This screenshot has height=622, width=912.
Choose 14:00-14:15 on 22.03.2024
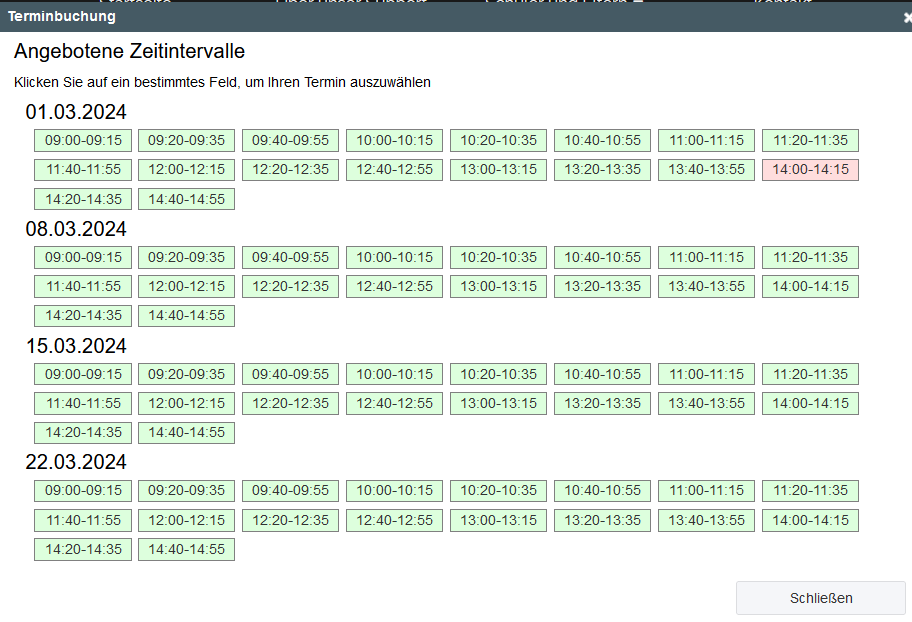pyautogui.click(x=811, y=520)
